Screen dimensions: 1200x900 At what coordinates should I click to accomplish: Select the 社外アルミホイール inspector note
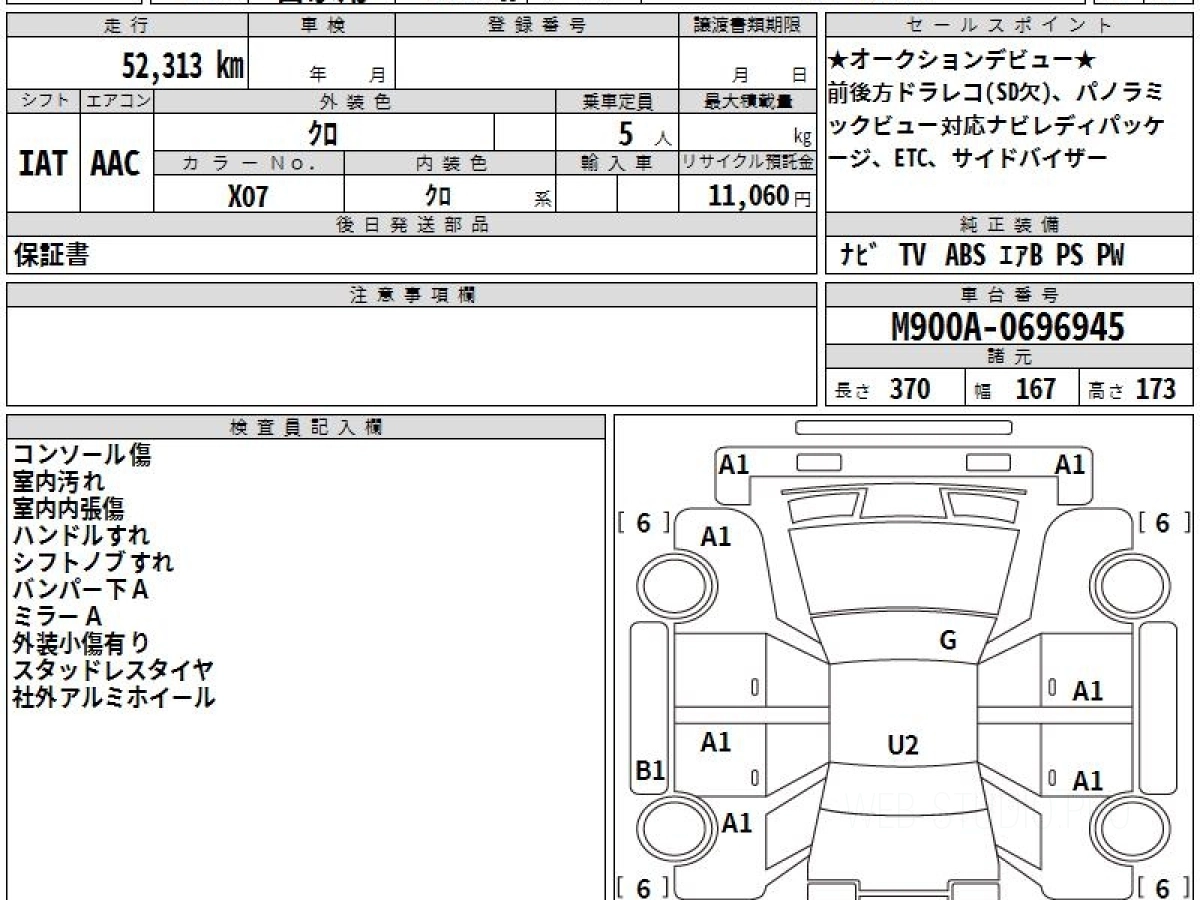click(x=113, y=697)
